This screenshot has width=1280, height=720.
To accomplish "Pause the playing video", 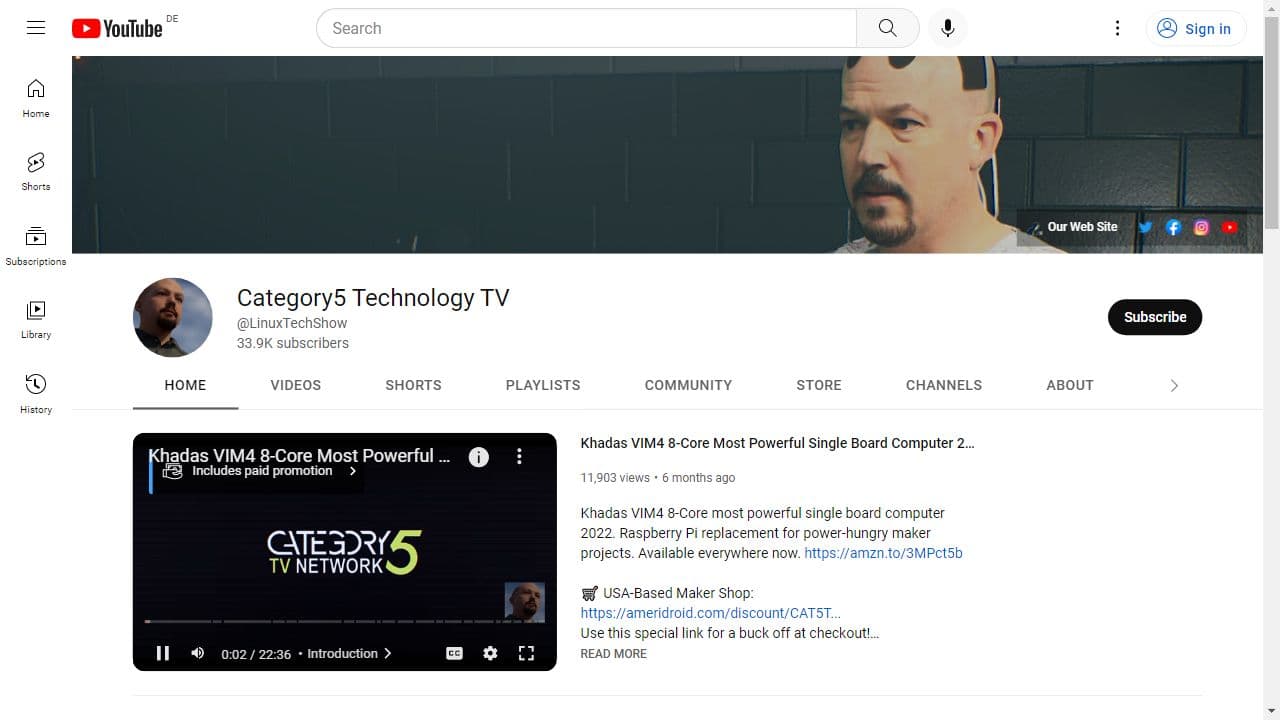I will click(163, 653).
